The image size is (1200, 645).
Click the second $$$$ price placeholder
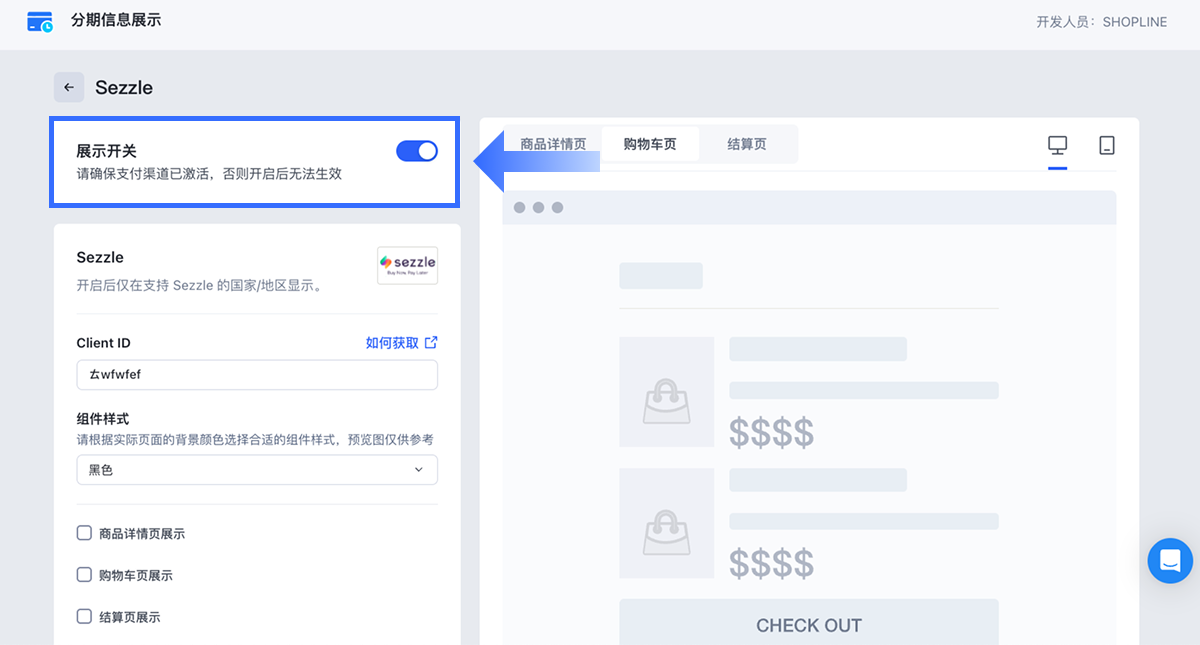(771, 563)
